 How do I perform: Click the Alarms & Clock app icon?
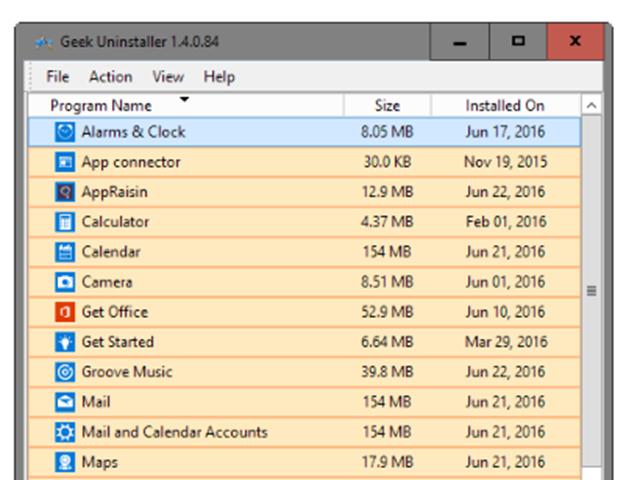point(65,132)
